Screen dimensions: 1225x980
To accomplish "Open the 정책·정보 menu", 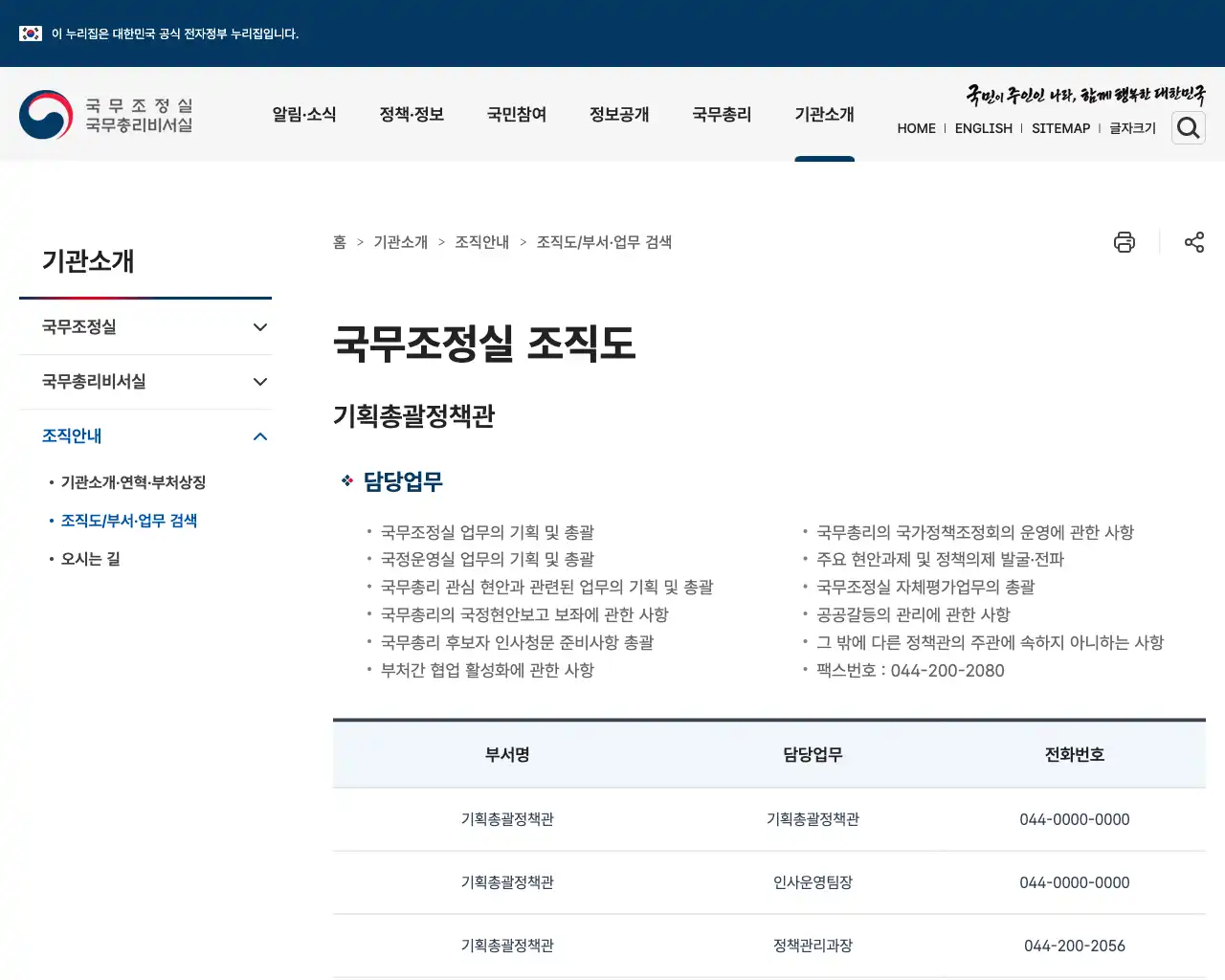I will click(412, 115).
